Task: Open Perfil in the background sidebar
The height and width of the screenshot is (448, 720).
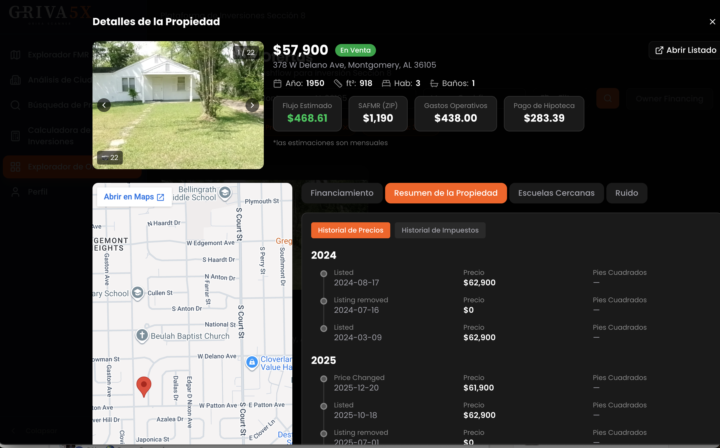Action: click(x=38, y=192)
